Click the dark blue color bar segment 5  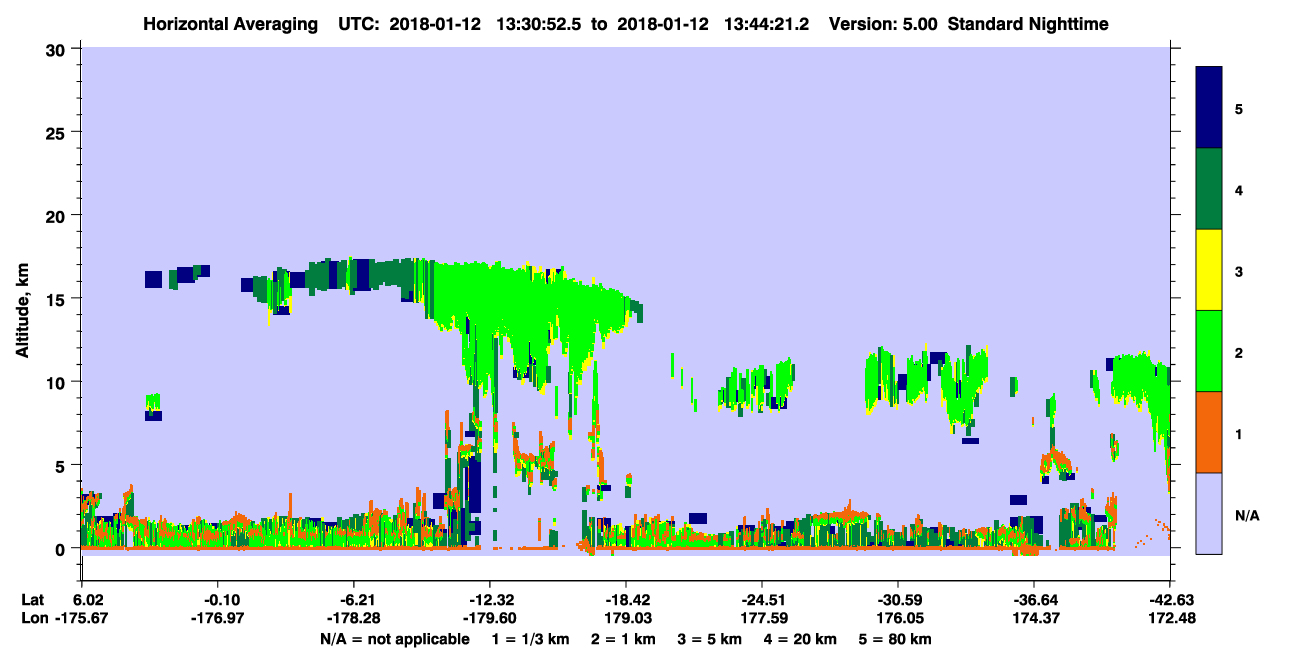coord(1209,108)
